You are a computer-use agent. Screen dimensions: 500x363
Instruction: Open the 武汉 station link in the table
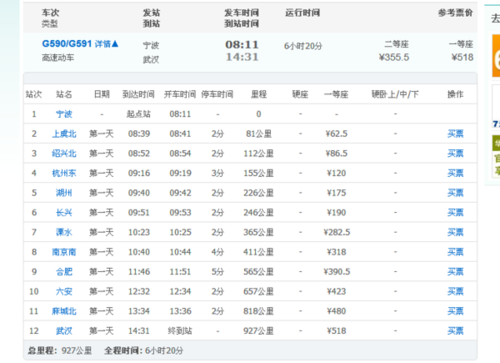point(64,331)
